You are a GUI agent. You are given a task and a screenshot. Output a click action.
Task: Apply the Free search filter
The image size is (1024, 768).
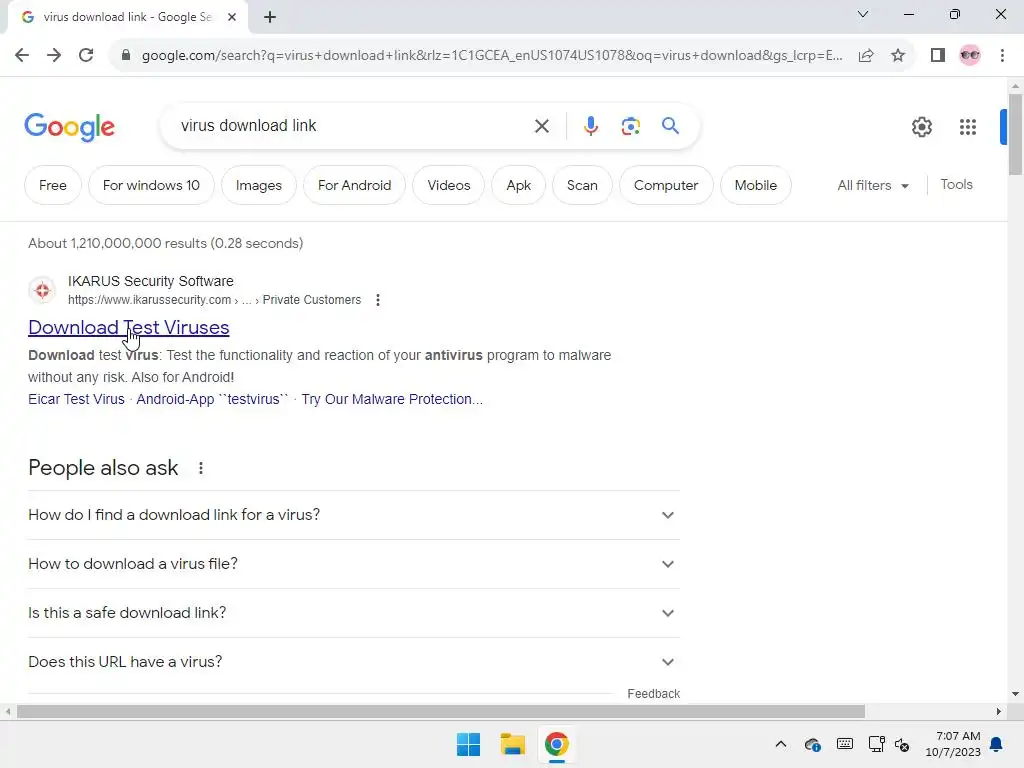coord(53,185)
